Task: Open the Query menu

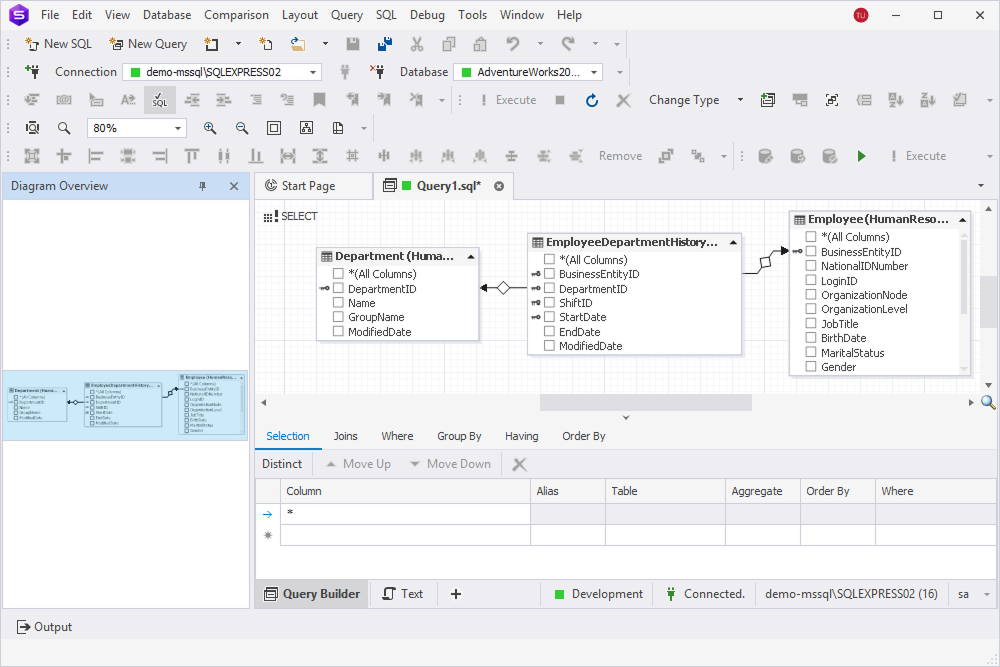Action: click(346, 14)
